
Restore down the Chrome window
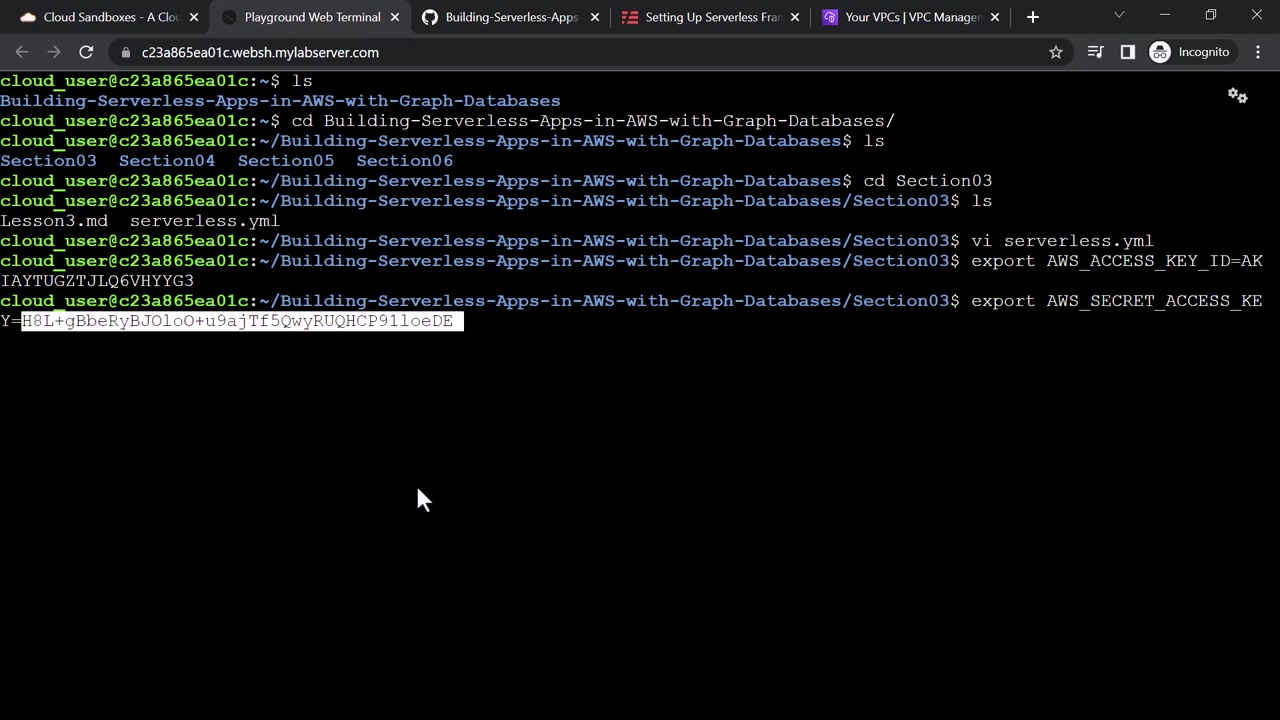[x=1211, y=15]
